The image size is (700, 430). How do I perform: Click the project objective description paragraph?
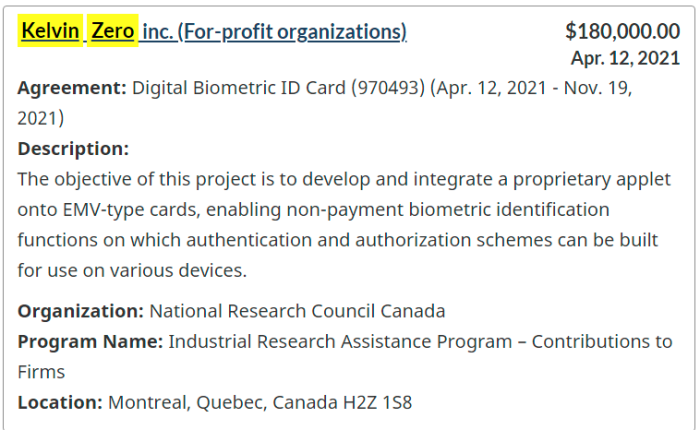point(344,225)
